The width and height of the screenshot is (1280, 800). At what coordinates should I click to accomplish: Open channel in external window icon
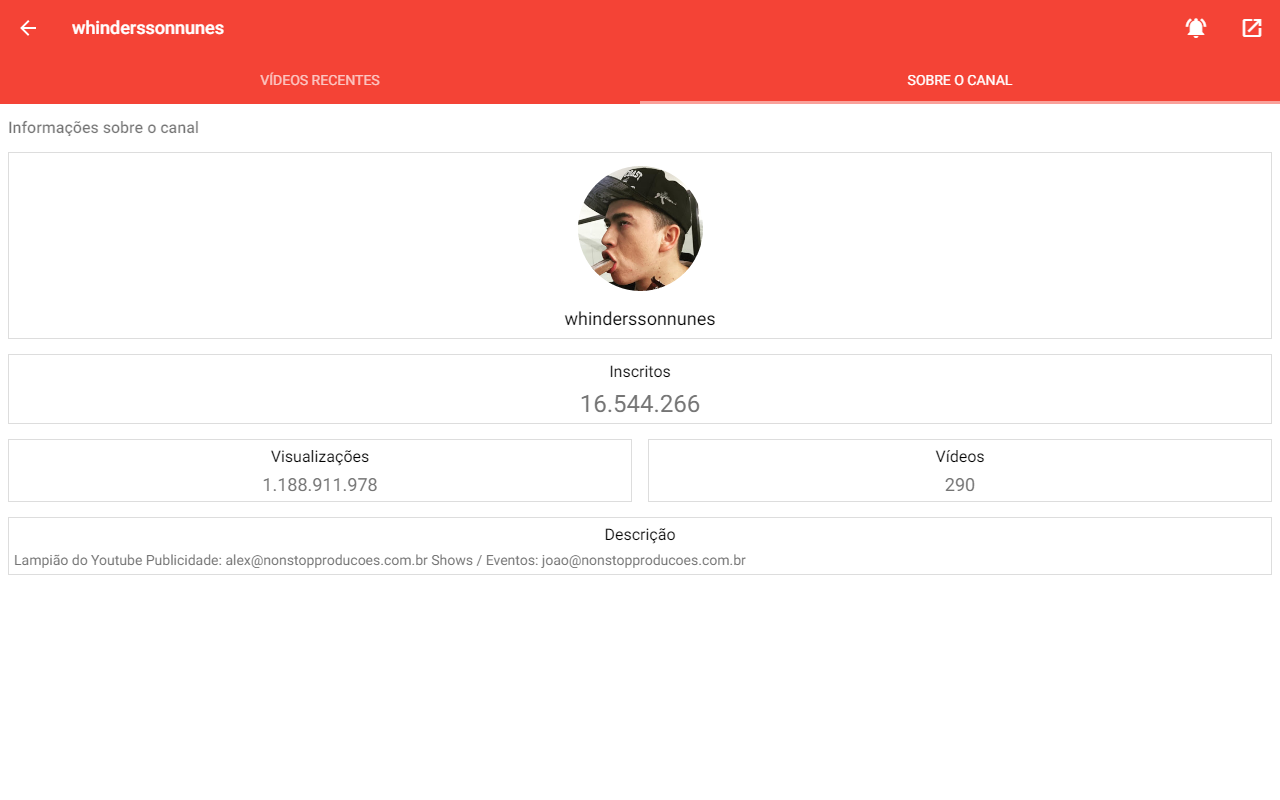click(x=1252, y=28)
